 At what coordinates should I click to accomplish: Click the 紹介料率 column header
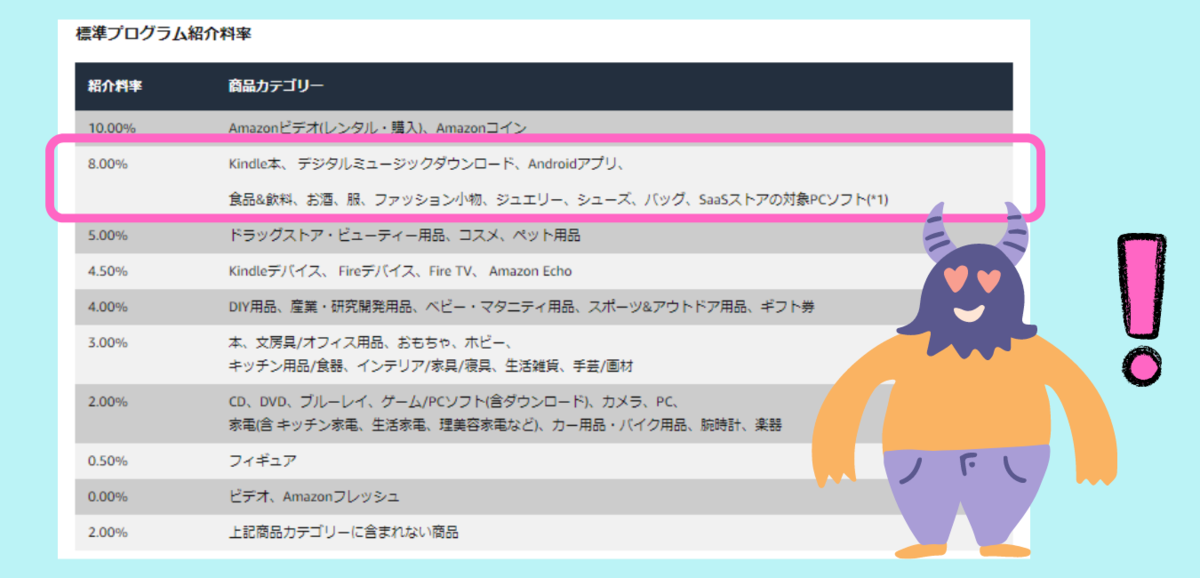[114, 86]
